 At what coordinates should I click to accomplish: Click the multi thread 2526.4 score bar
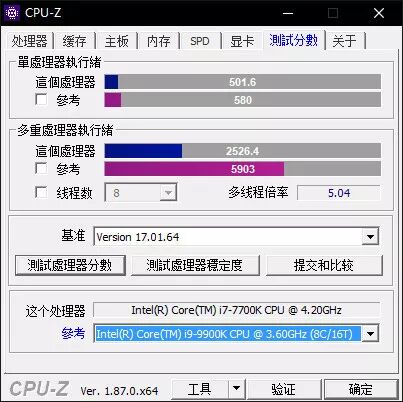[x=243, y=151]
